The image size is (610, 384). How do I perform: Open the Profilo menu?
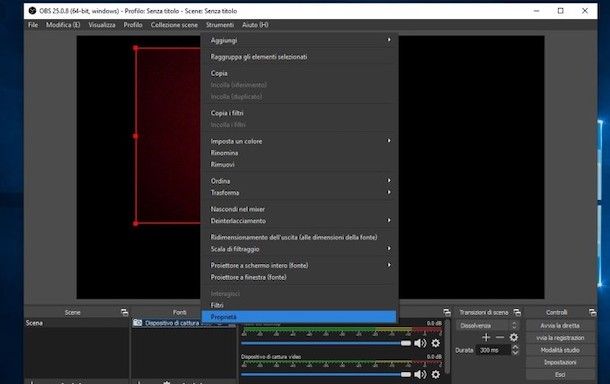[133, 25]
